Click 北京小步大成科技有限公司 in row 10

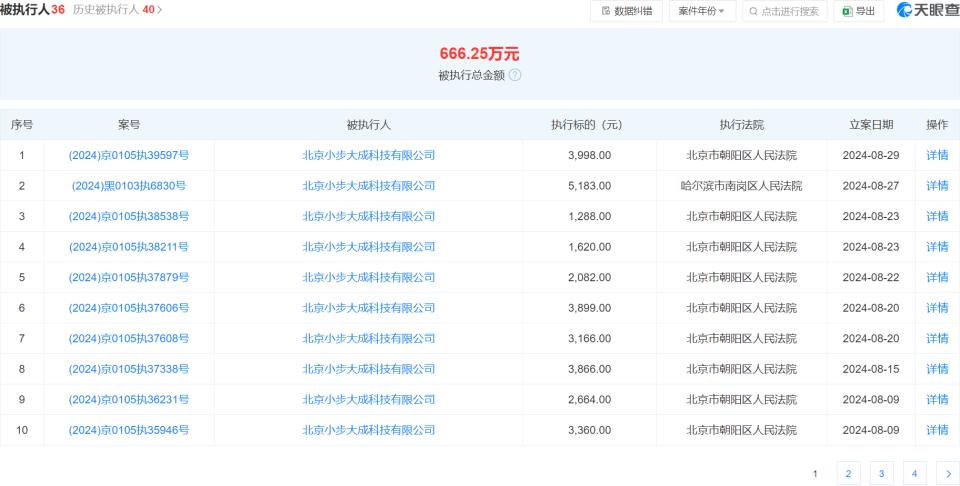tap(369, 430)
